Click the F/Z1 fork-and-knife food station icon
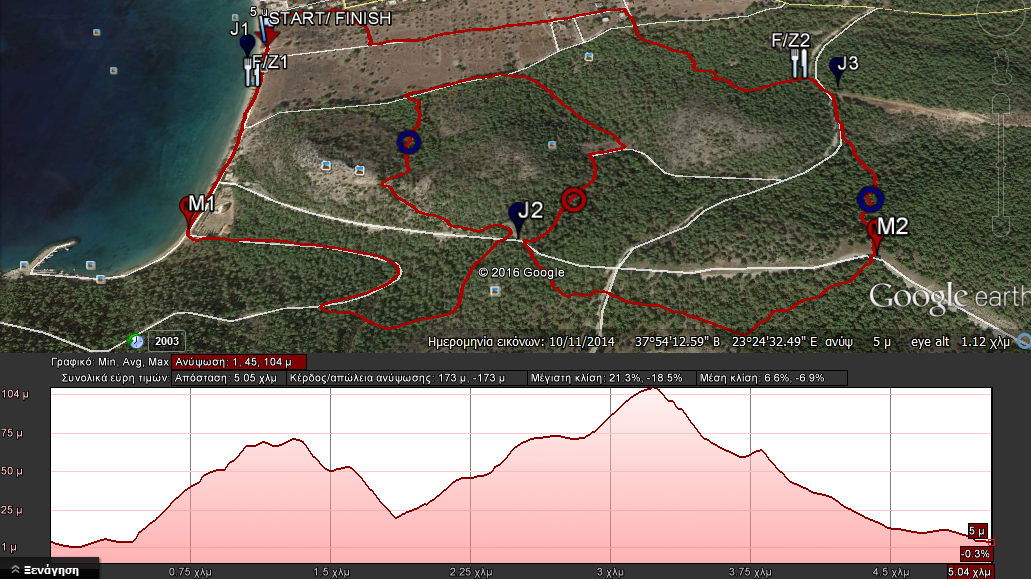 click(252, 72)
